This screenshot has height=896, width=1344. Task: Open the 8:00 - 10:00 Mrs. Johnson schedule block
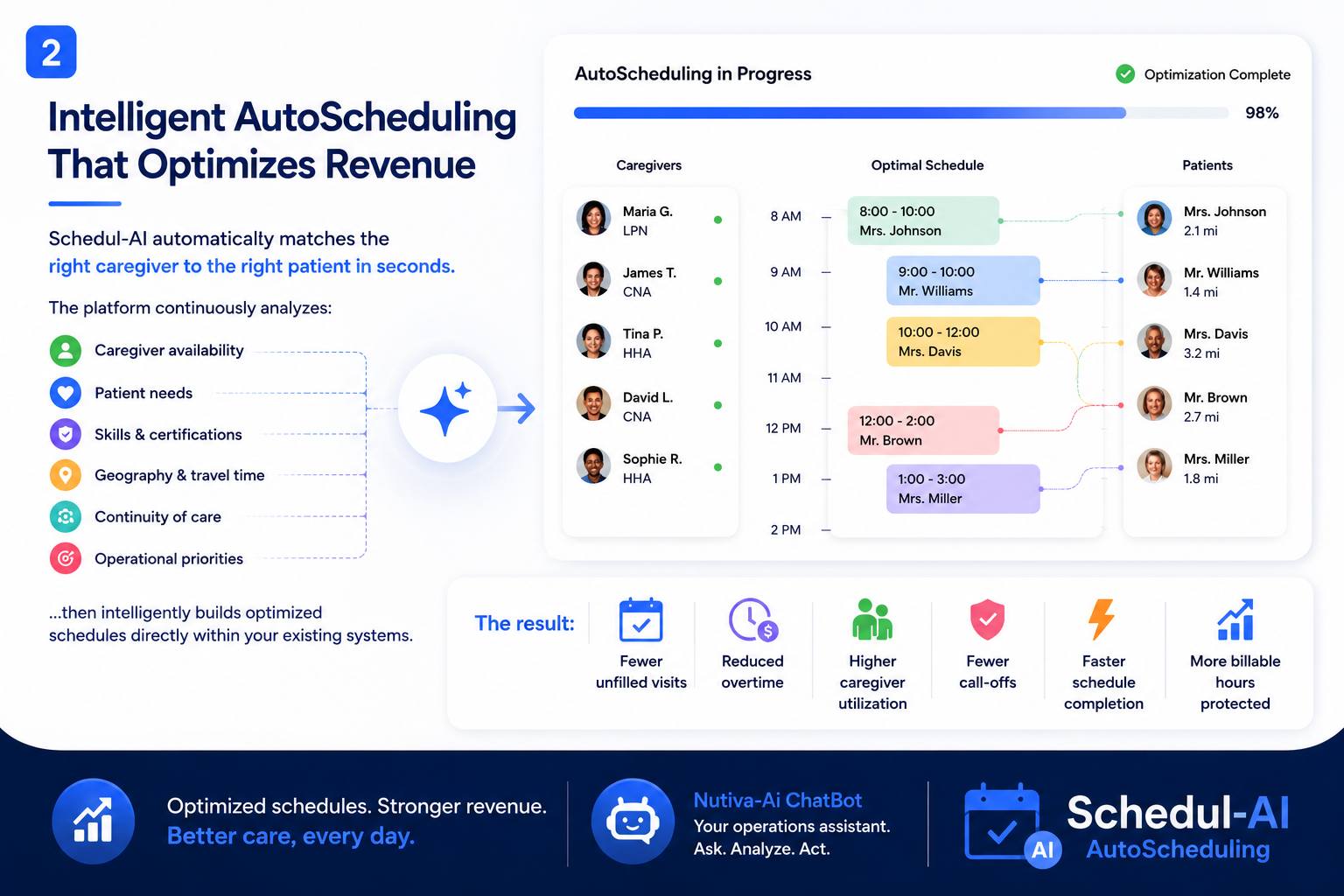point(923,220)
